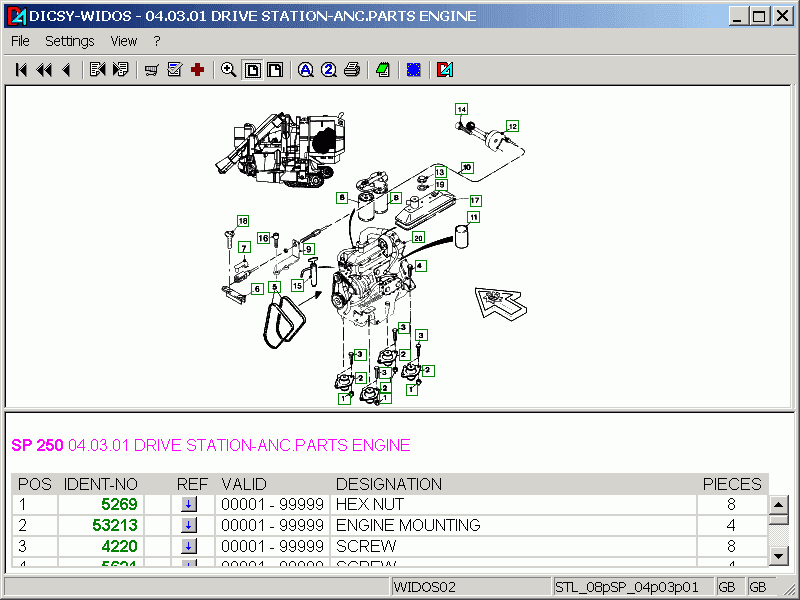Click position label 20 in diagram
The width and height of the screenshot is (800, 600).
(418, 238)
